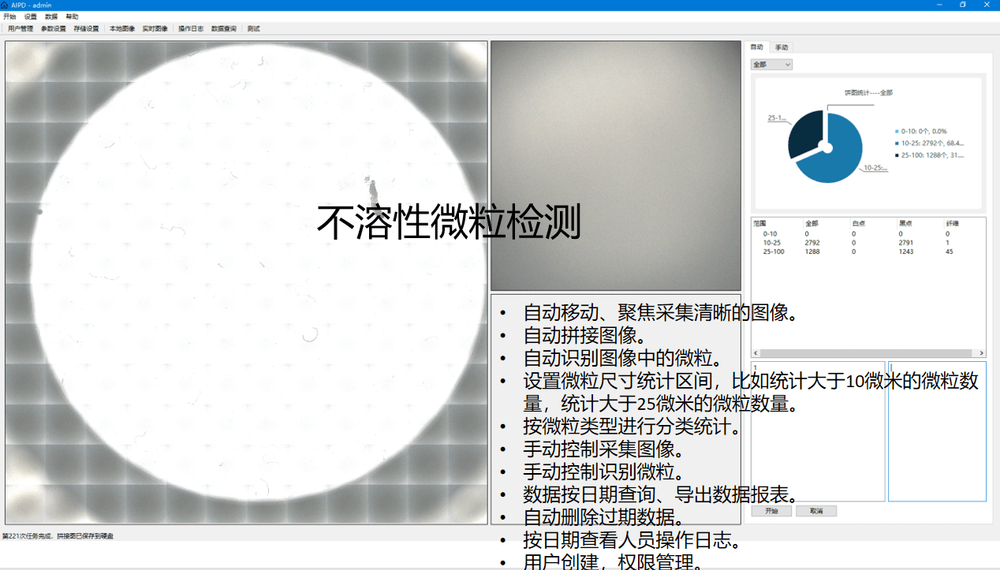Open the 操作日志 log viewer
1000x570 pixels.
pyautogui.click(x=190, y=29)
